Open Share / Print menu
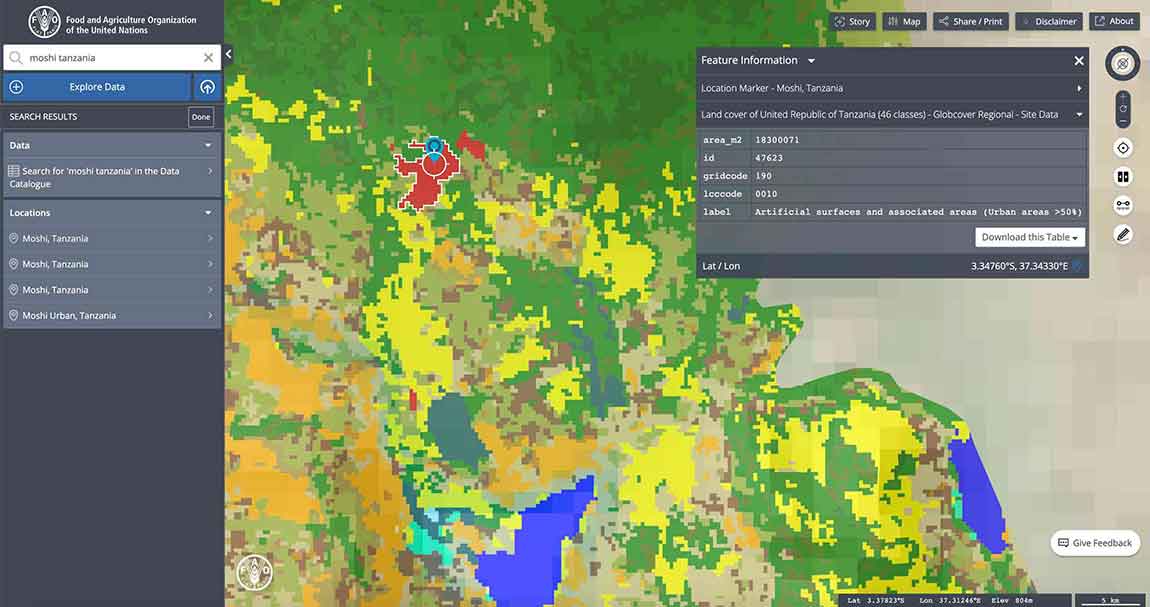 click(x=970, y=21)
